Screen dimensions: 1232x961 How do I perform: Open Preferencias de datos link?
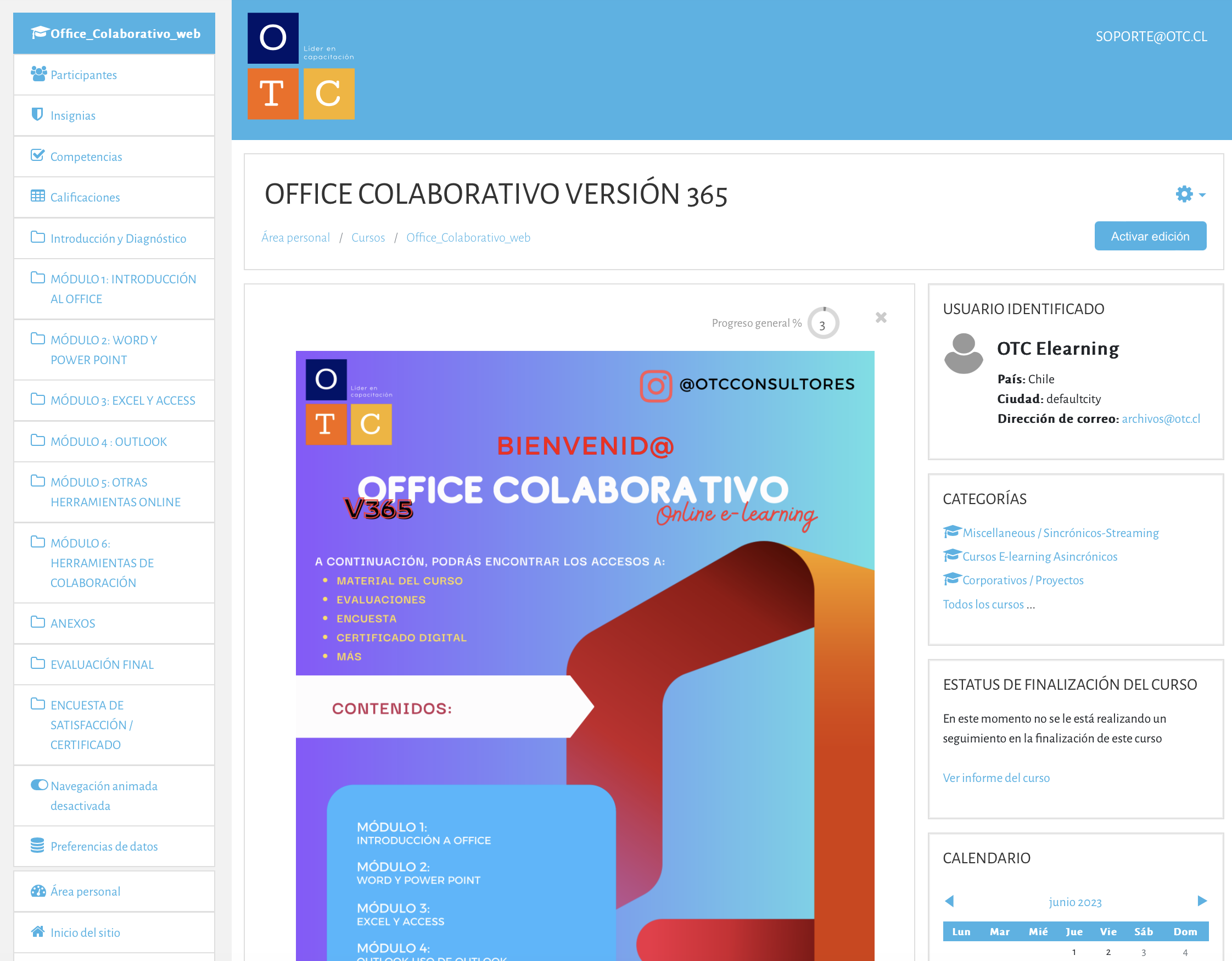114,846
